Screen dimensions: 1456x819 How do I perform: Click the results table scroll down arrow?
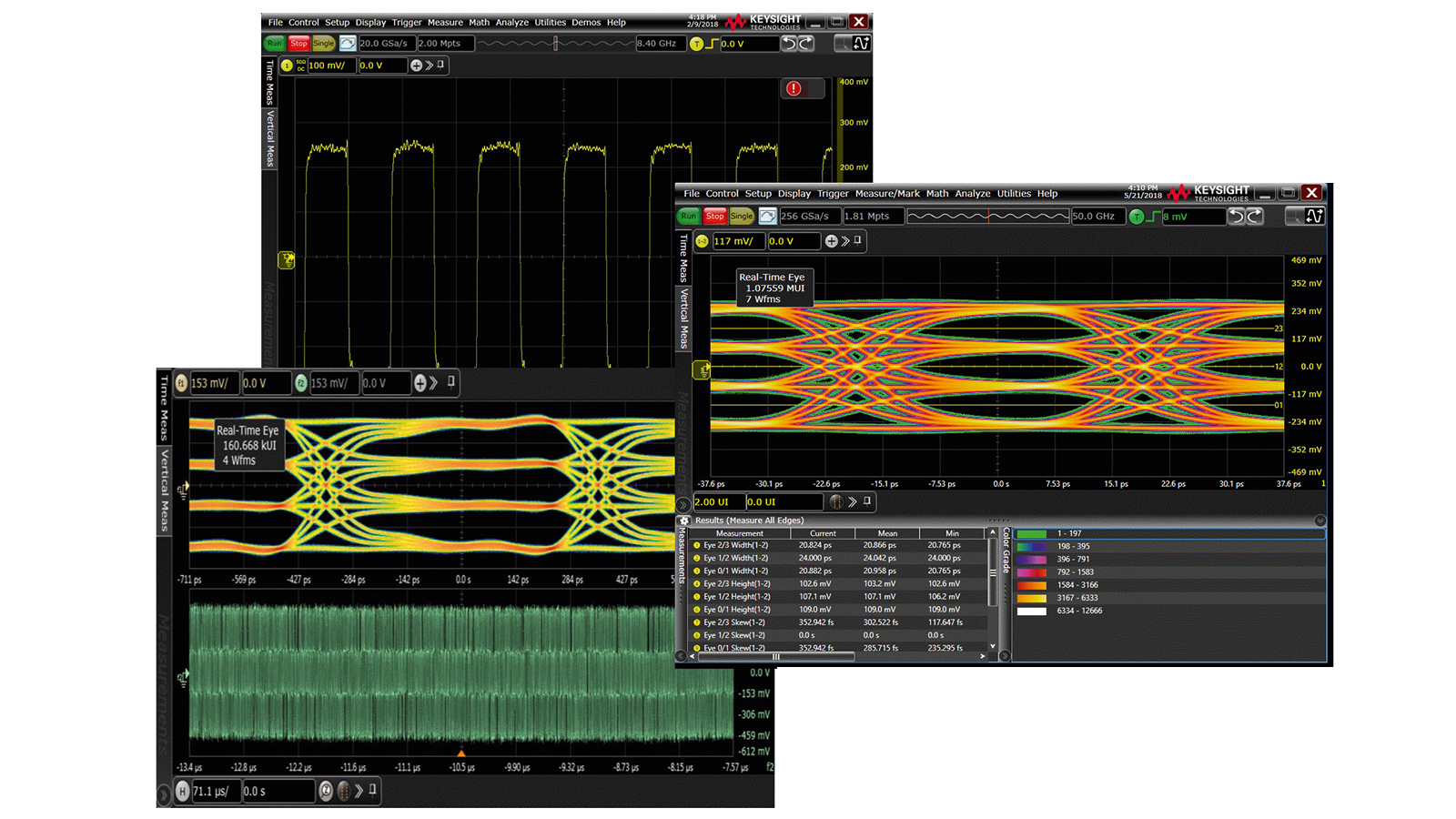pos(993,646)
